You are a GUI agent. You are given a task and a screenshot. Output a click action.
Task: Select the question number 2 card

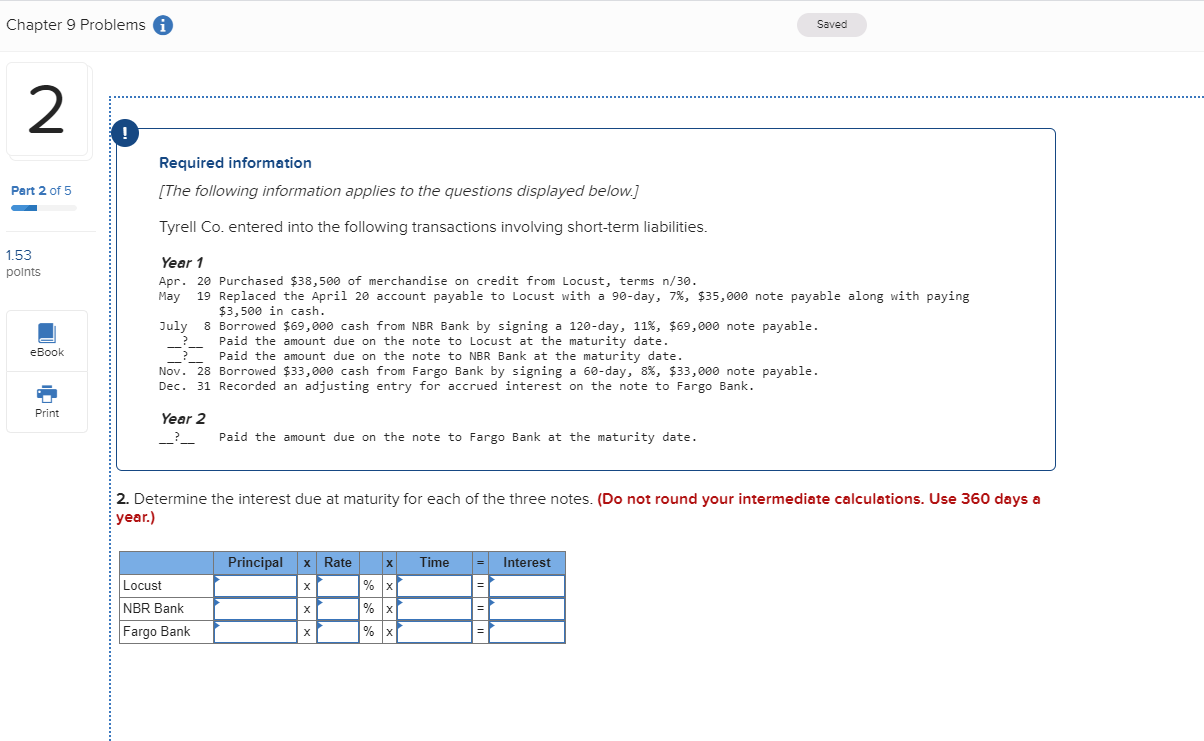tap(47, 110)
